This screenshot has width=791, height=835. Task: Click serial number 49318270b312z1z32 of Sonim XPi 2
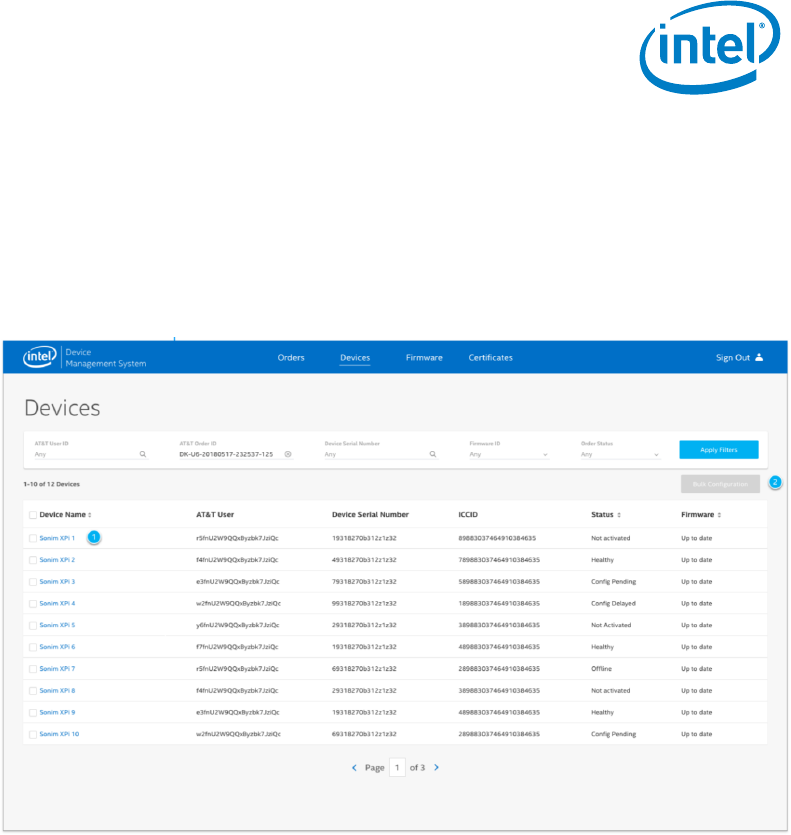[364, 560]
